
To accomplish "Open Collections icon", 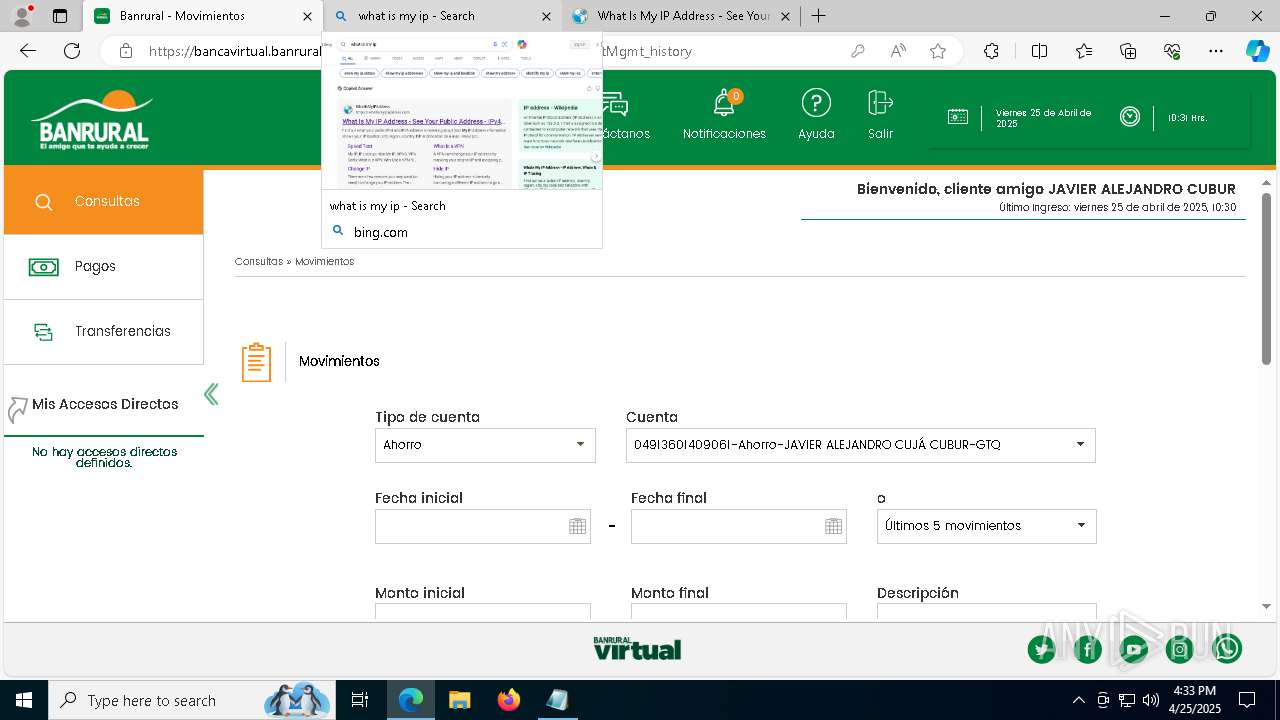I will 1128,51.
